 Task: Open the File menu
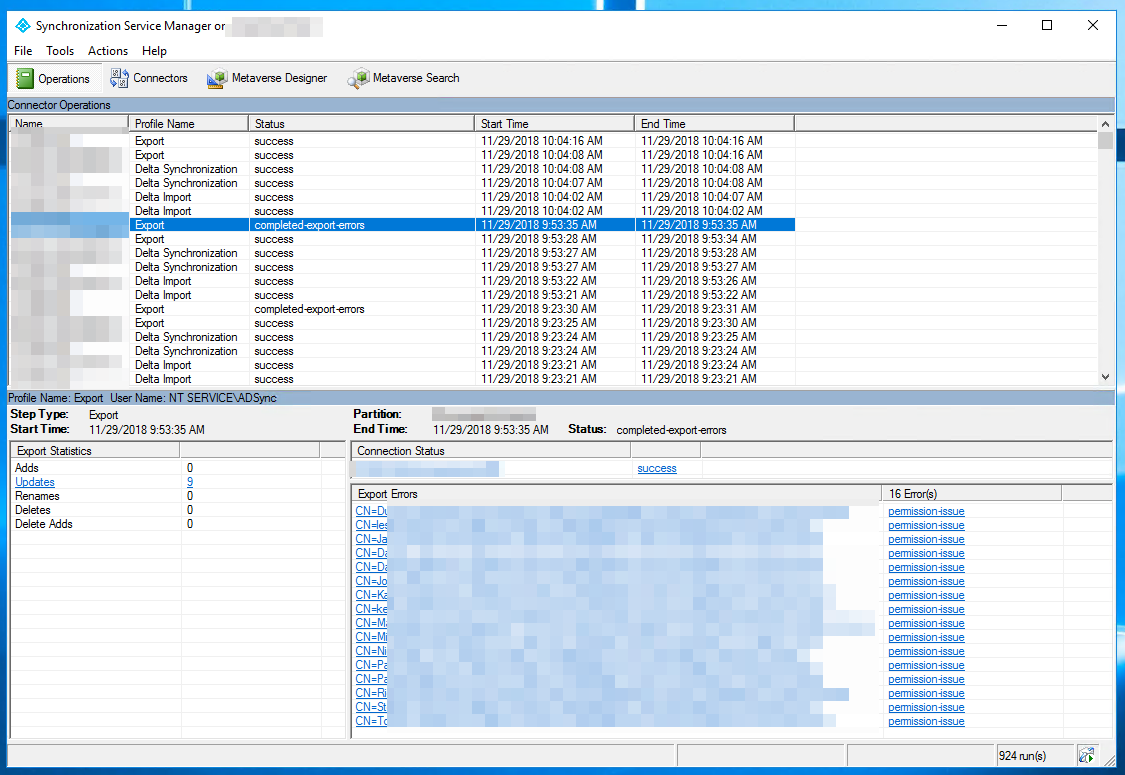tap(22, 51)
